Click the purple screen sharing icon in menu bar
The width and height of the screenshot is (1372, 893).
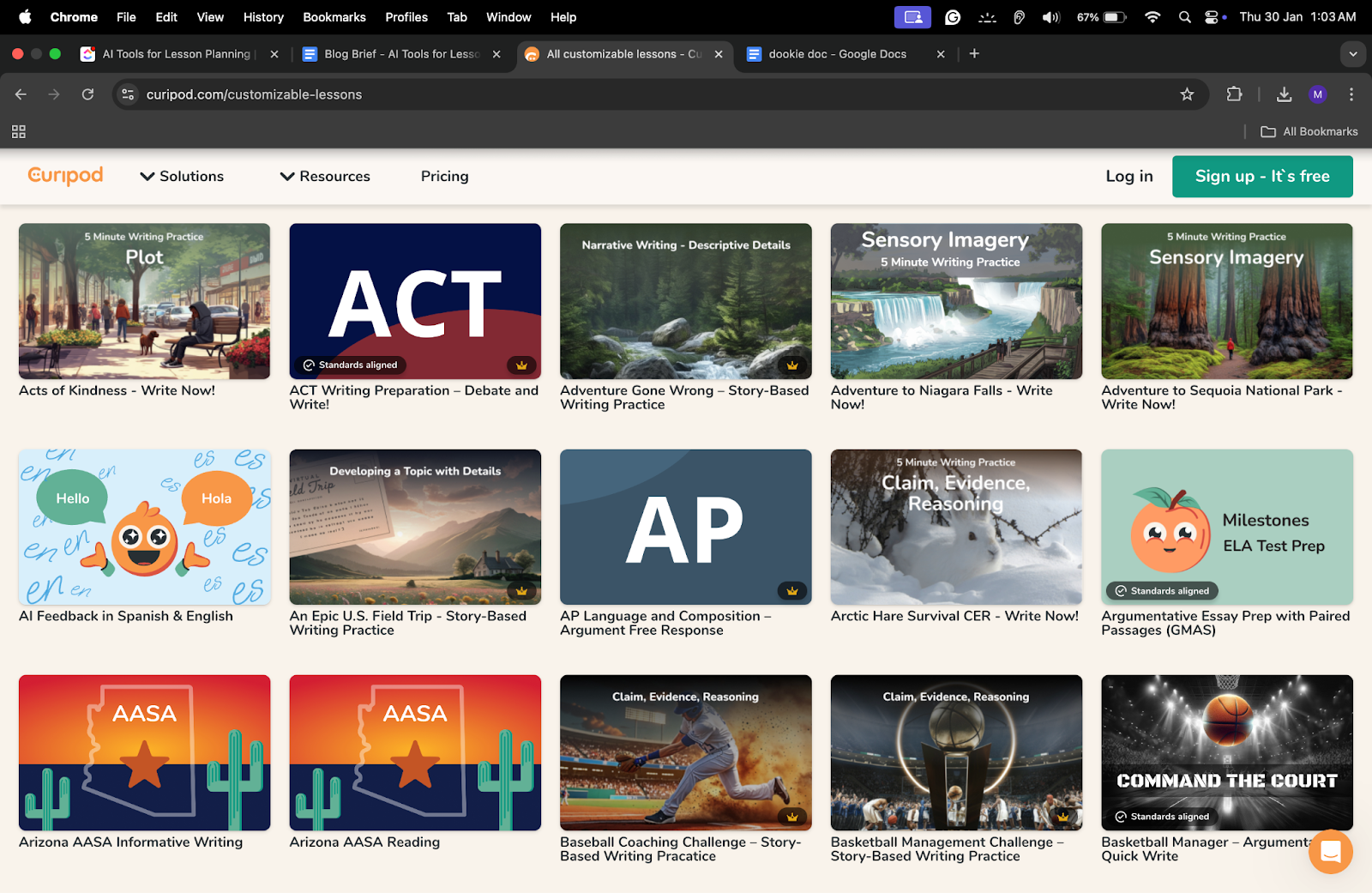[x=912, y=16]
